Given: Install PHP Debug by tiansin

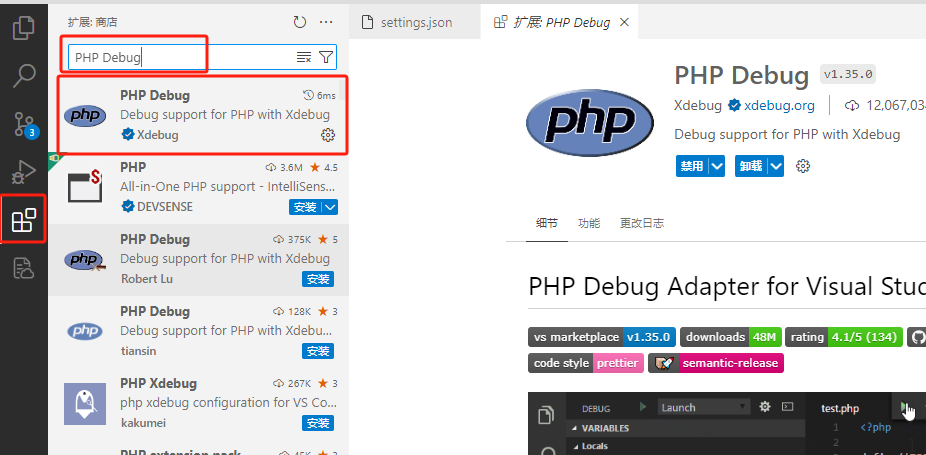Looking at the screenshot, I should click(x=318, y=351).
